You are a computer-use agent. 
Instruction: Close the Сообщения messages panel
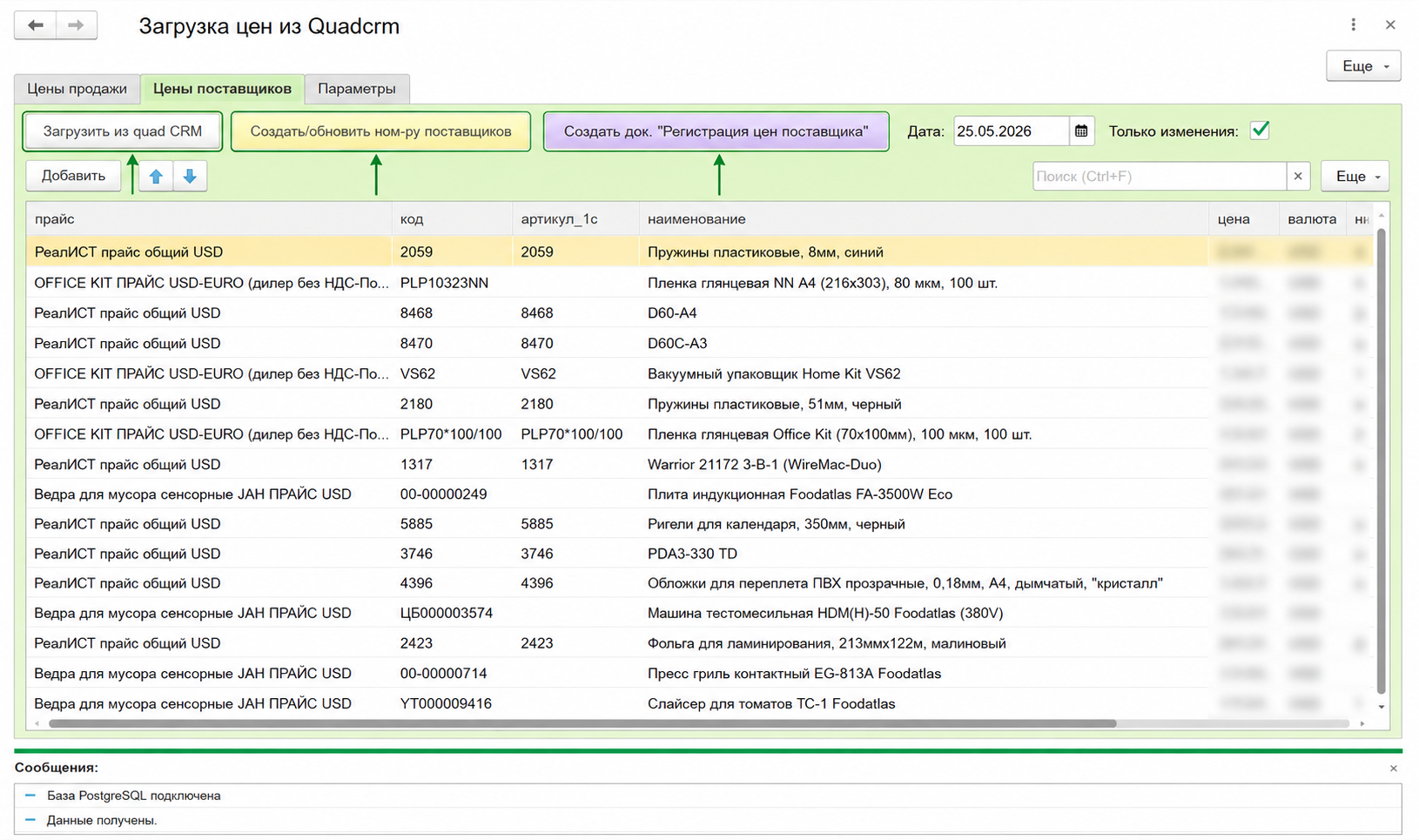(1393, 768)
